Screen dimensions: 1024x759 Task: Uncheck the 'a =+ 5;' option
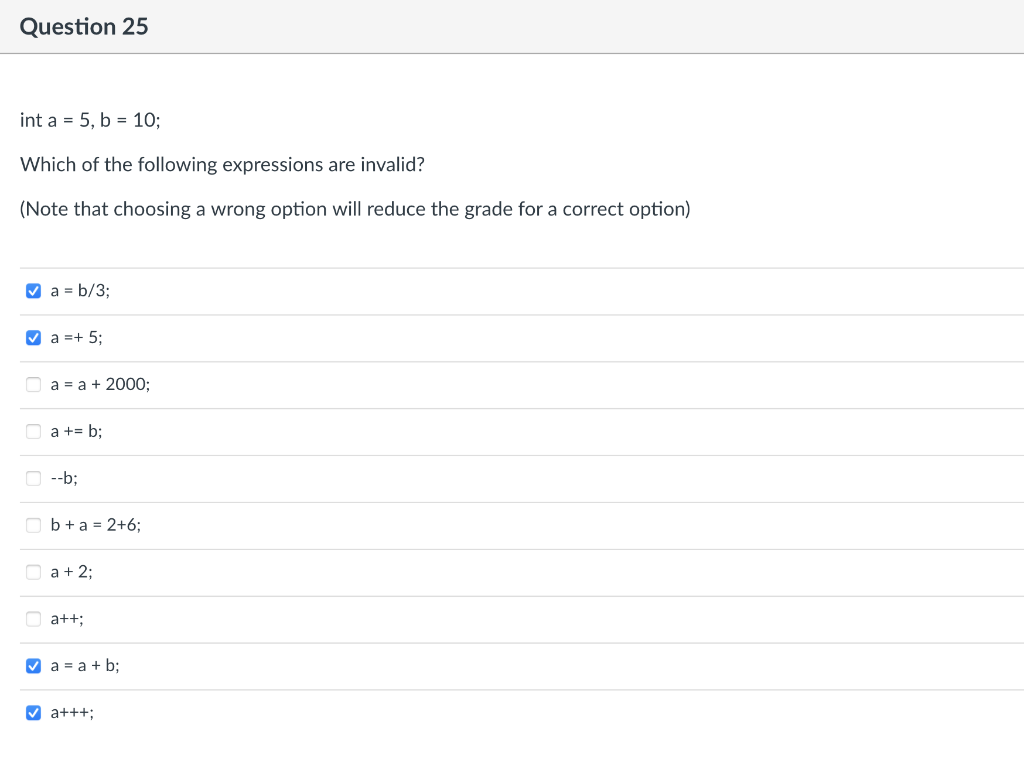click(x=34, y=338)
